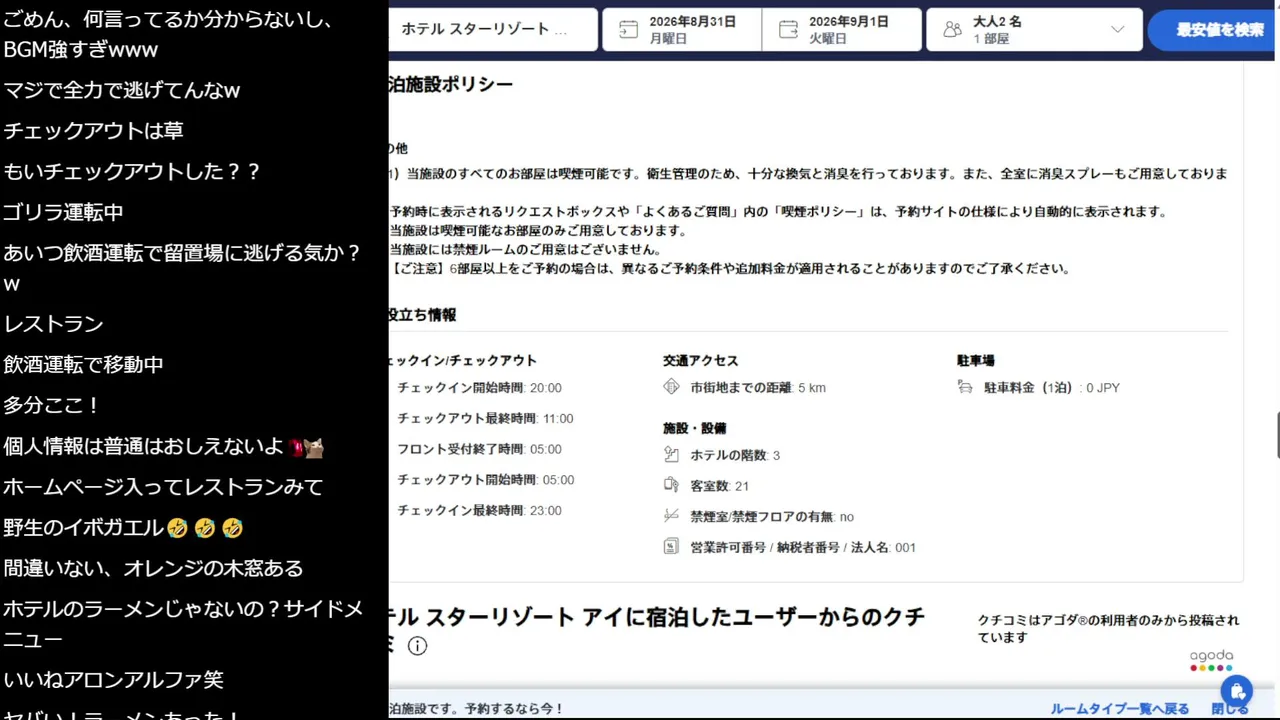The image size is (1280, 720).
Task: Click the 禁煙室 non-smoking icon
Action: tap(671, 516)
